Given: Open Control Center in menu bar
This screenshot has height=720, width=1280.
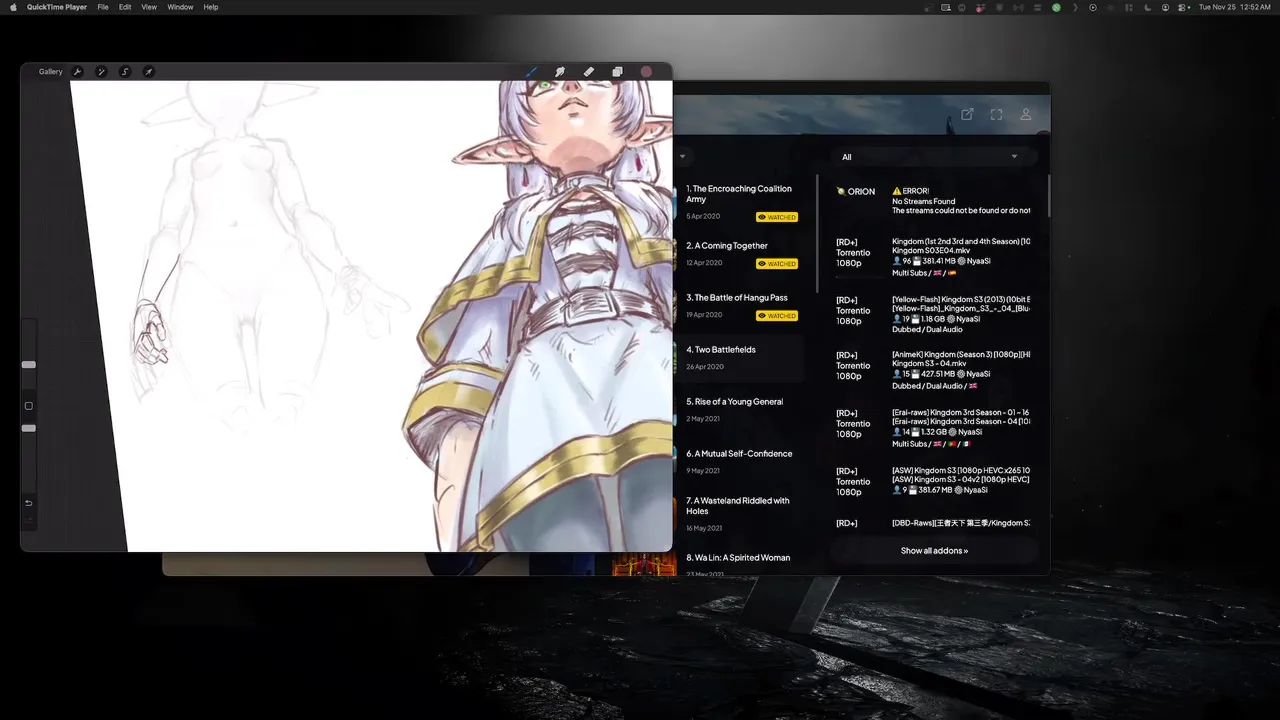Looking at the screenshot, I should pyautogui.click(x=1182, y=7).
